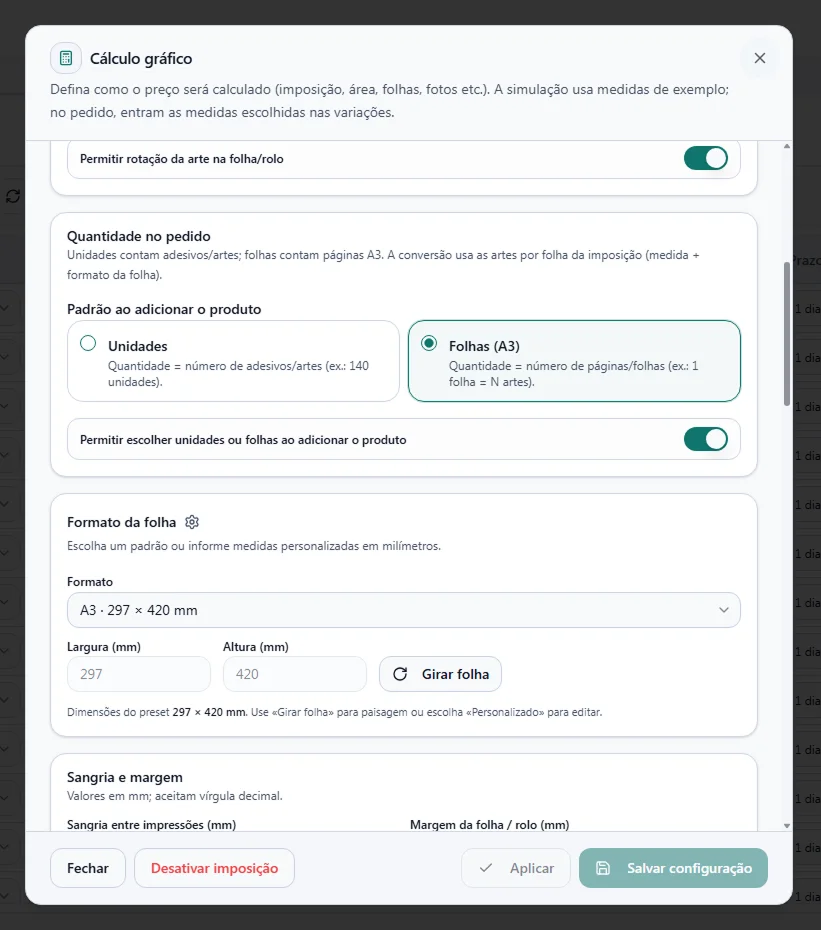The image size is (821, 930).
Task: Close the Cálculo gráfico dialog with X
Action: (759, 58)
